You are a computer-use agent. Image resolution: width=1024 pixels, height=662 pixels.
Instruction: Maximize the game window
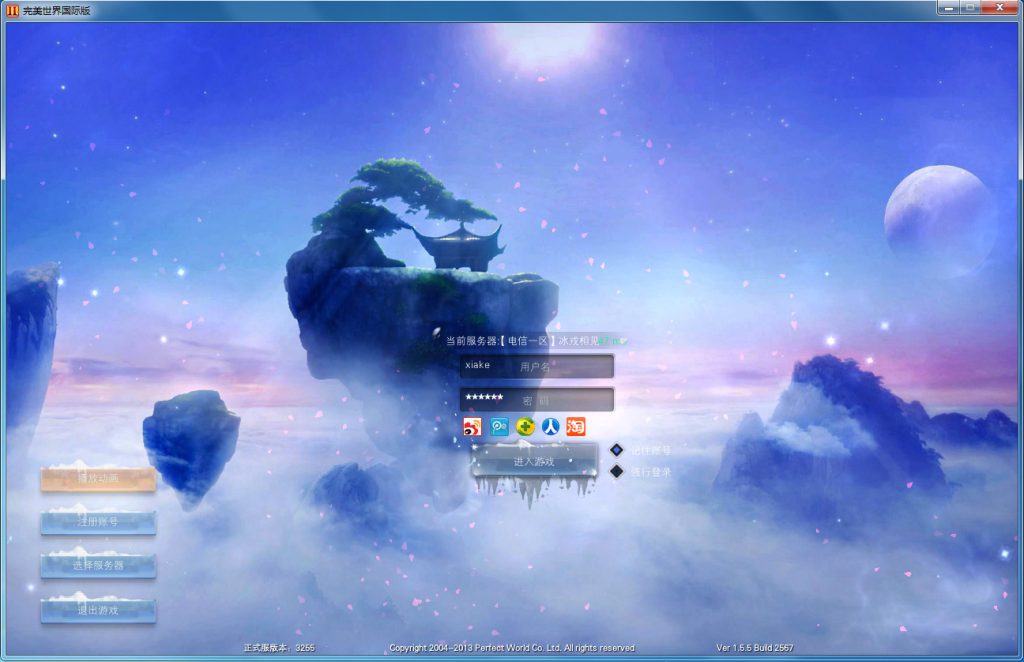[968, 7]
